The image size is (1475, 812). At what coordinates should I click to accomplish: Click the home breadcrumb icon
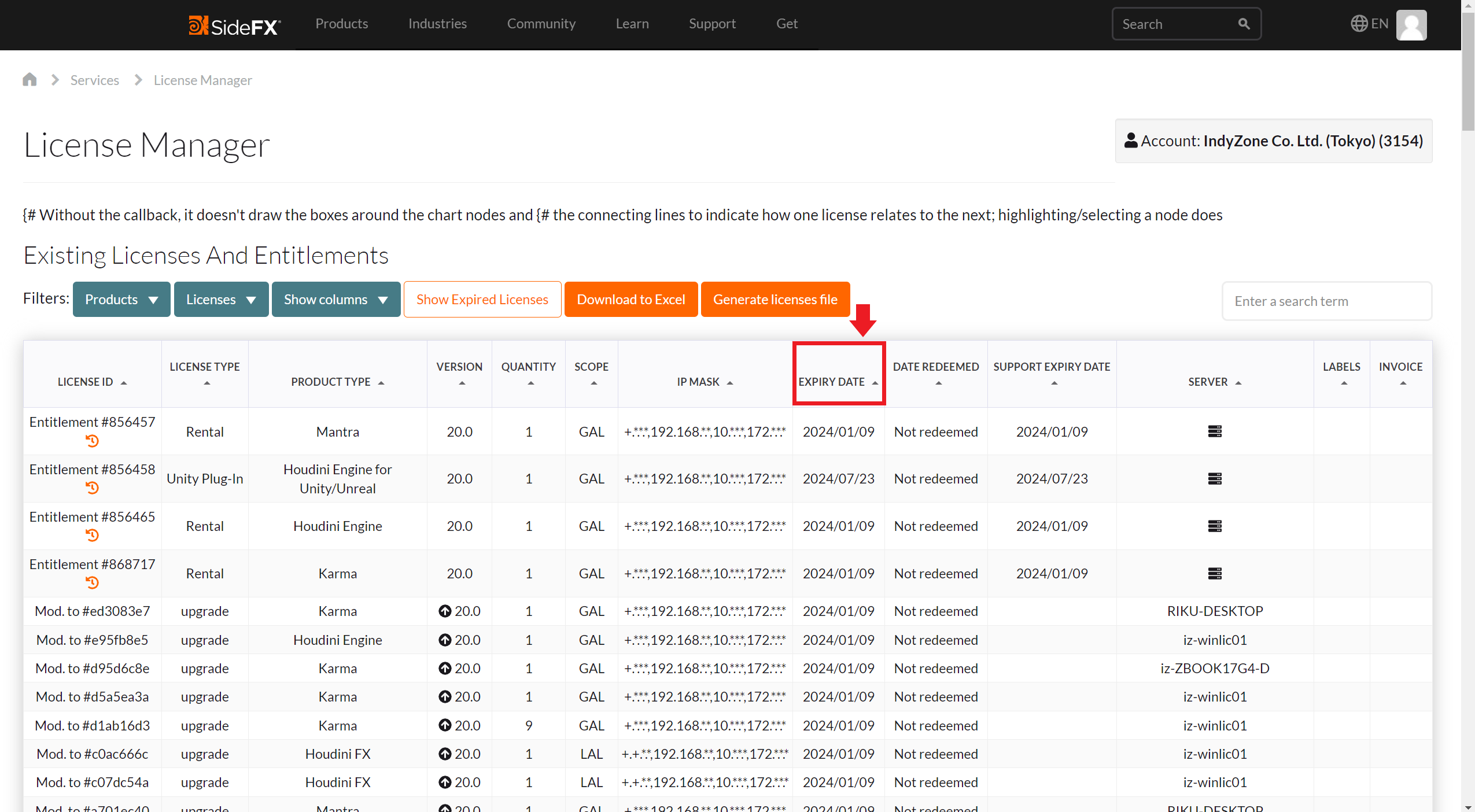tap(30, 79)
